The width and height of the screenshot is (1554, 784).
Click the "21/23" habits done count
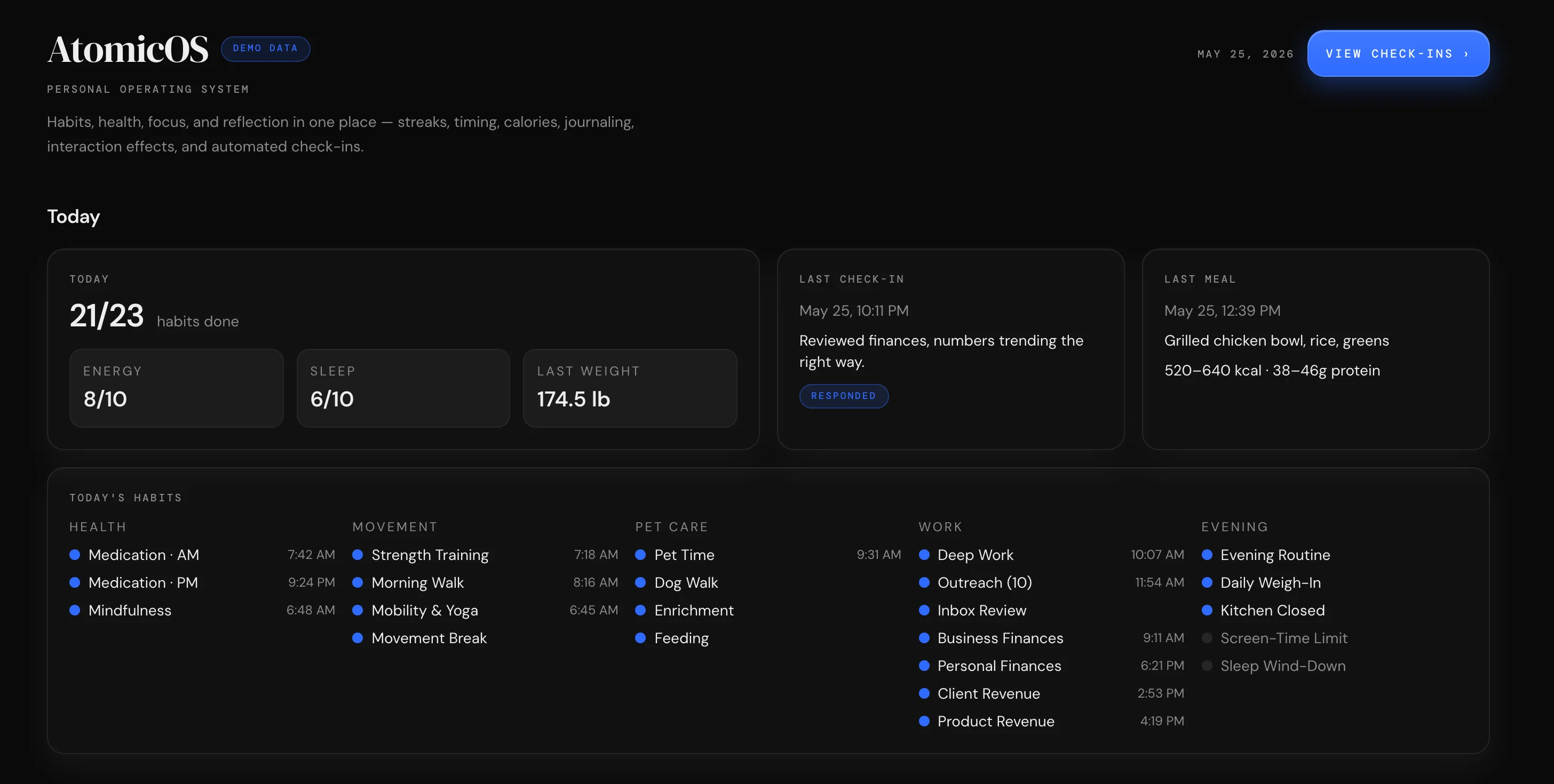107,315
